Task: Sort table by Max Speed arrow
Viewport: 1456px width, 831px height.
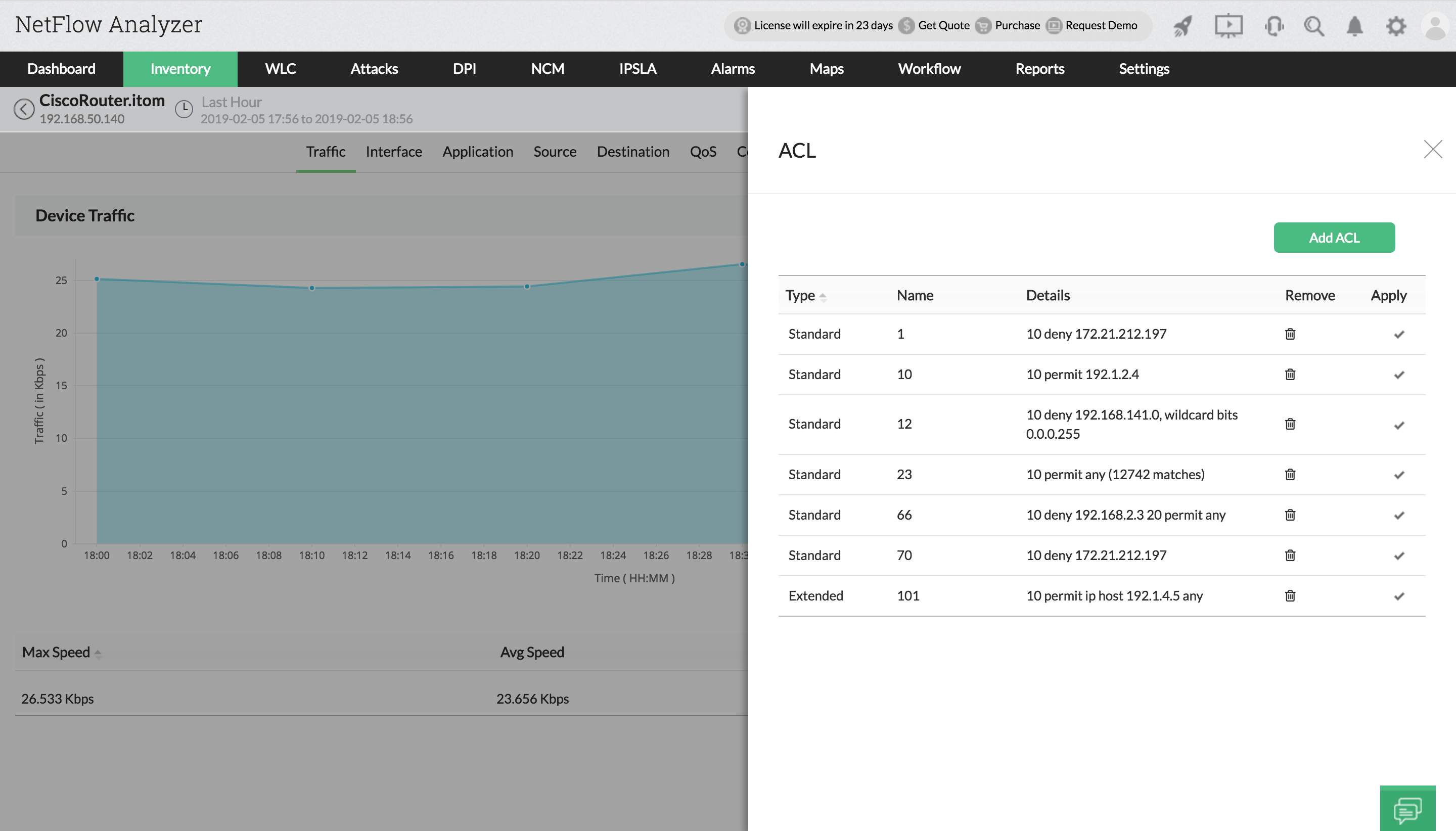Action: 98,654
